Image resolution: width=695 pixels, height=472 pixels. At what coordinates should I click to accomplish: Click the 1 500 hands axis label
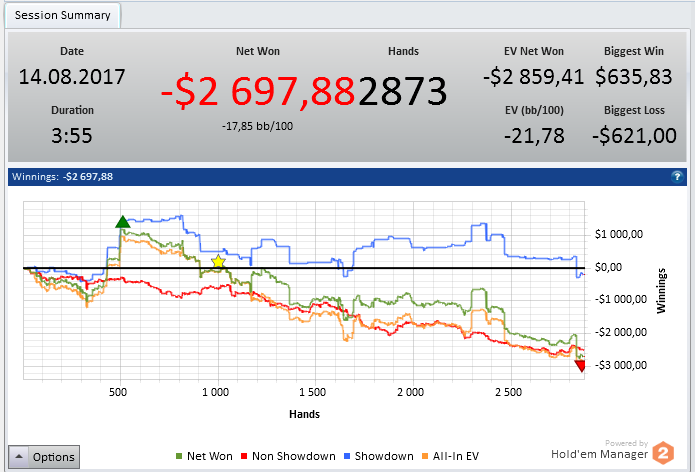tap(312, 392)
